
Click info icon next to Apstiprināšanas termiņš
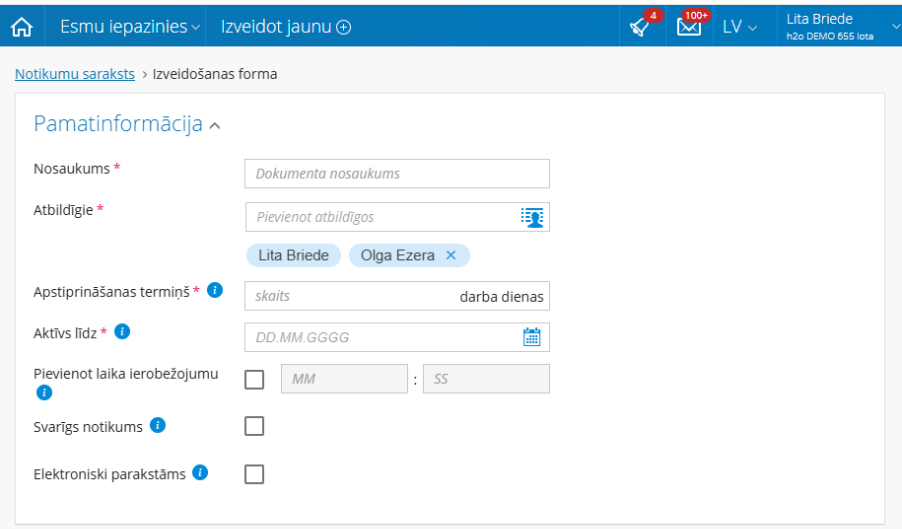(x=216, y=290)
